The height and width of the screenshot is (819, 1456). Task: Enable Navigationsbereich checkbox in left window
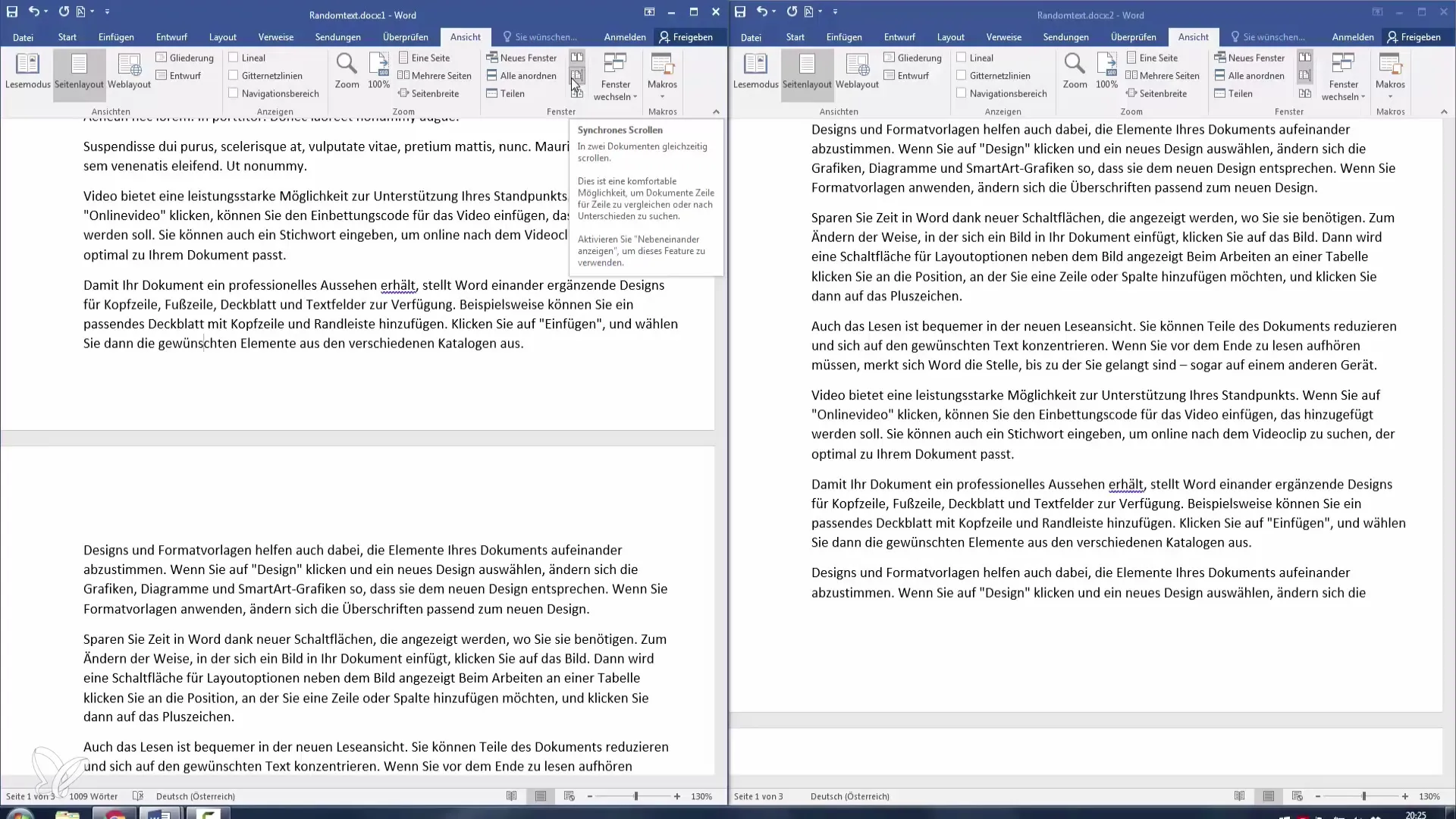point(234,93)
